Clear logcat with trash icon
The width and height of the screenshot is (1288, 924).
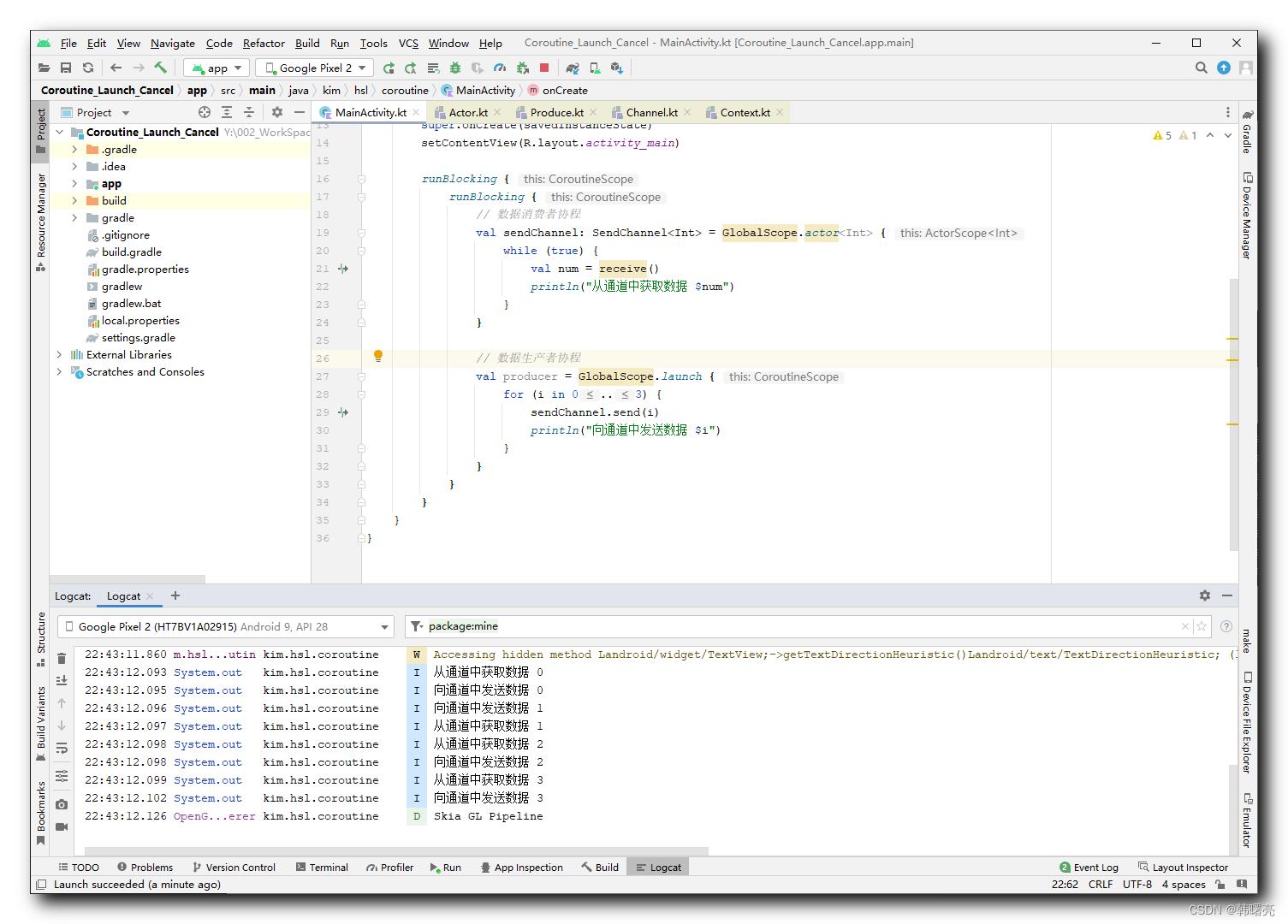62,658
